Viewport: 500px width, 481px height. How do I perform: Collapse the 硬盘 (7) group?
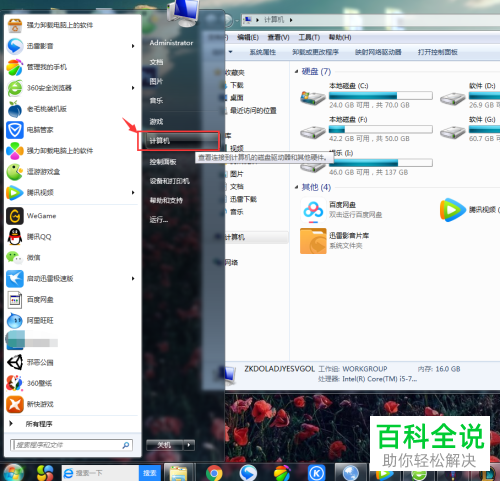click(x=296, y=71)
